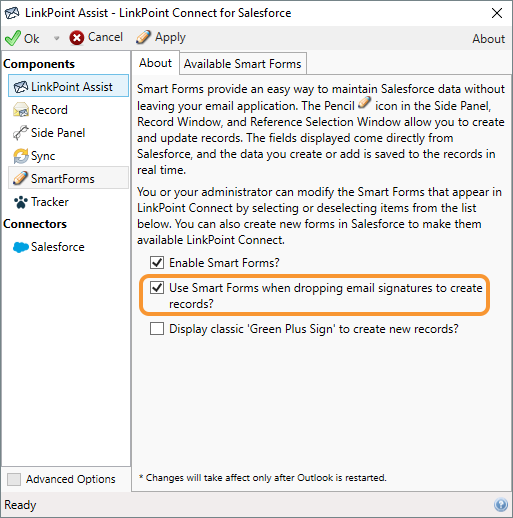
Task: Click the Apply pencil icon
Action: point(143,37)
